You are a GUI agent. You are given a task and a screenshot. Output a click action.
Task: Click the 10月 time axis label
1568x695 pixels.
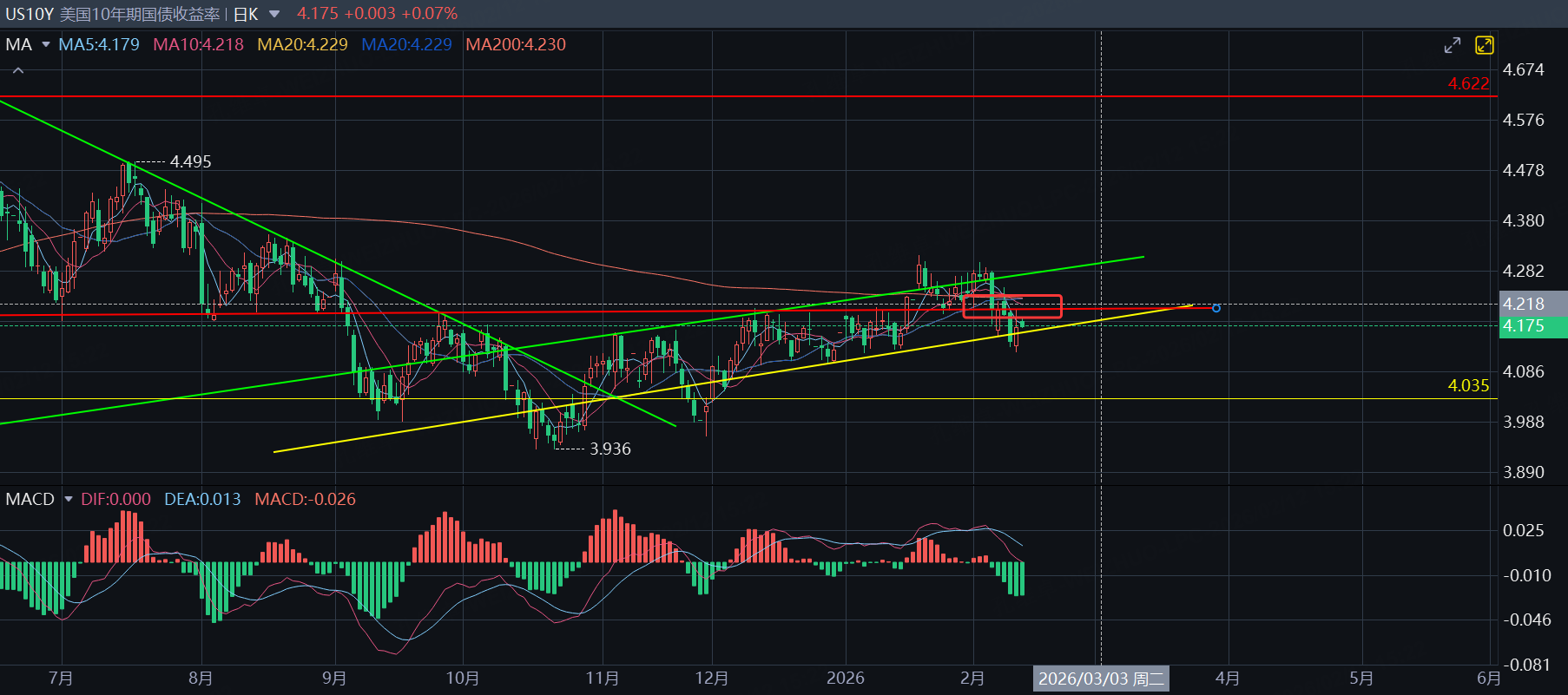[x=463, y=679]
